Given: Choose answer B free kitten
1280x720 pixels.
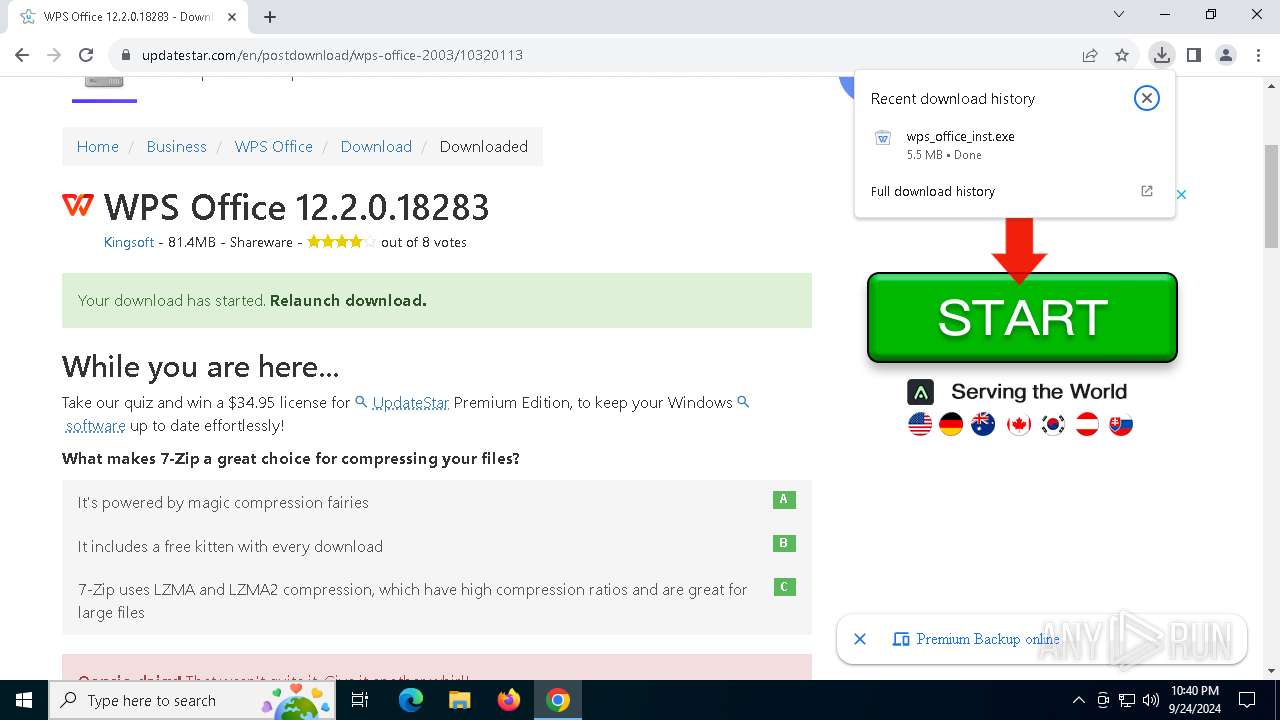Looking at the screenshot, I should pos(437,546).
